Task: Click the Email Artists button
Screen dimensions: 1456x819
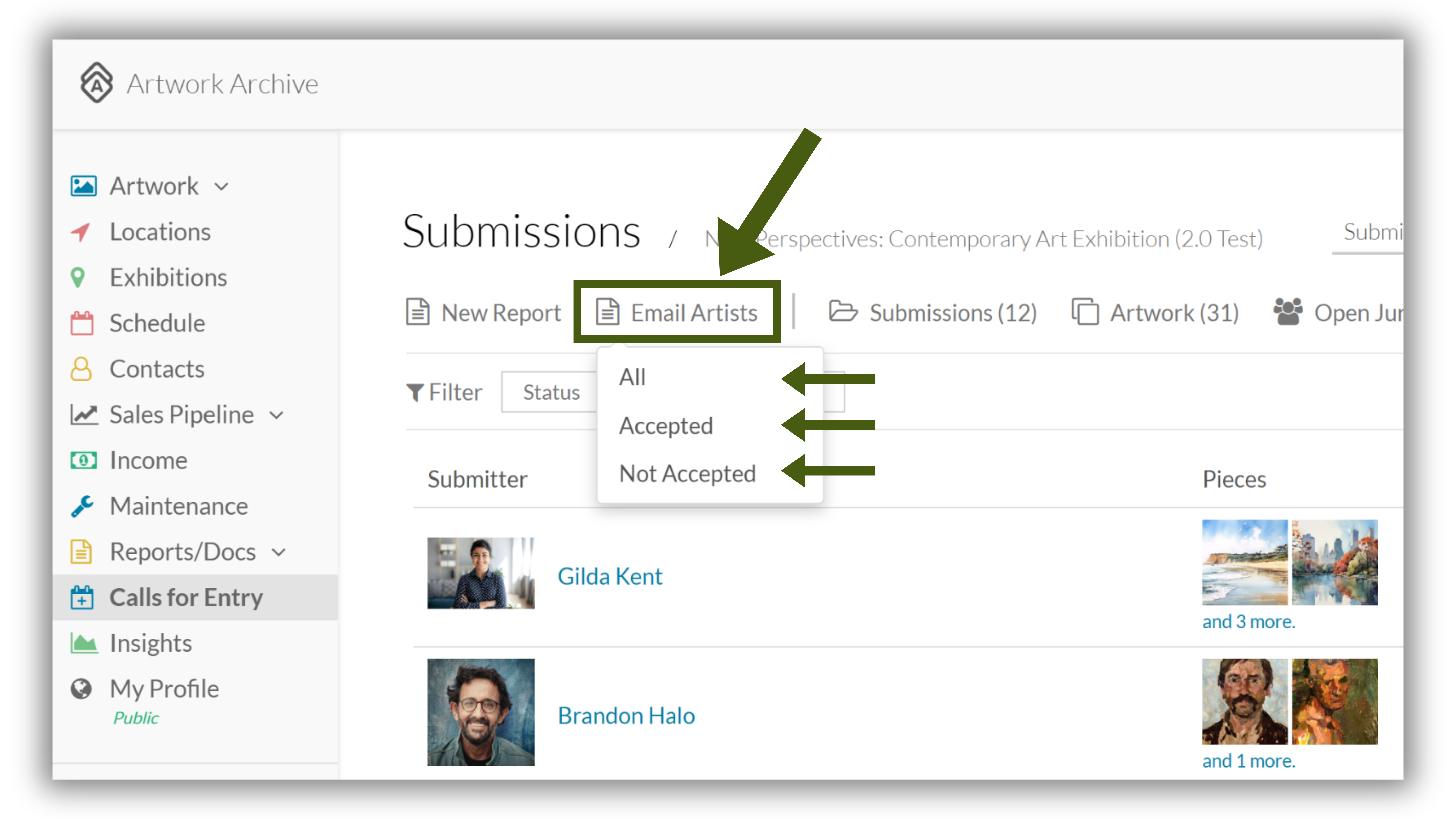Action: [677, 313]
